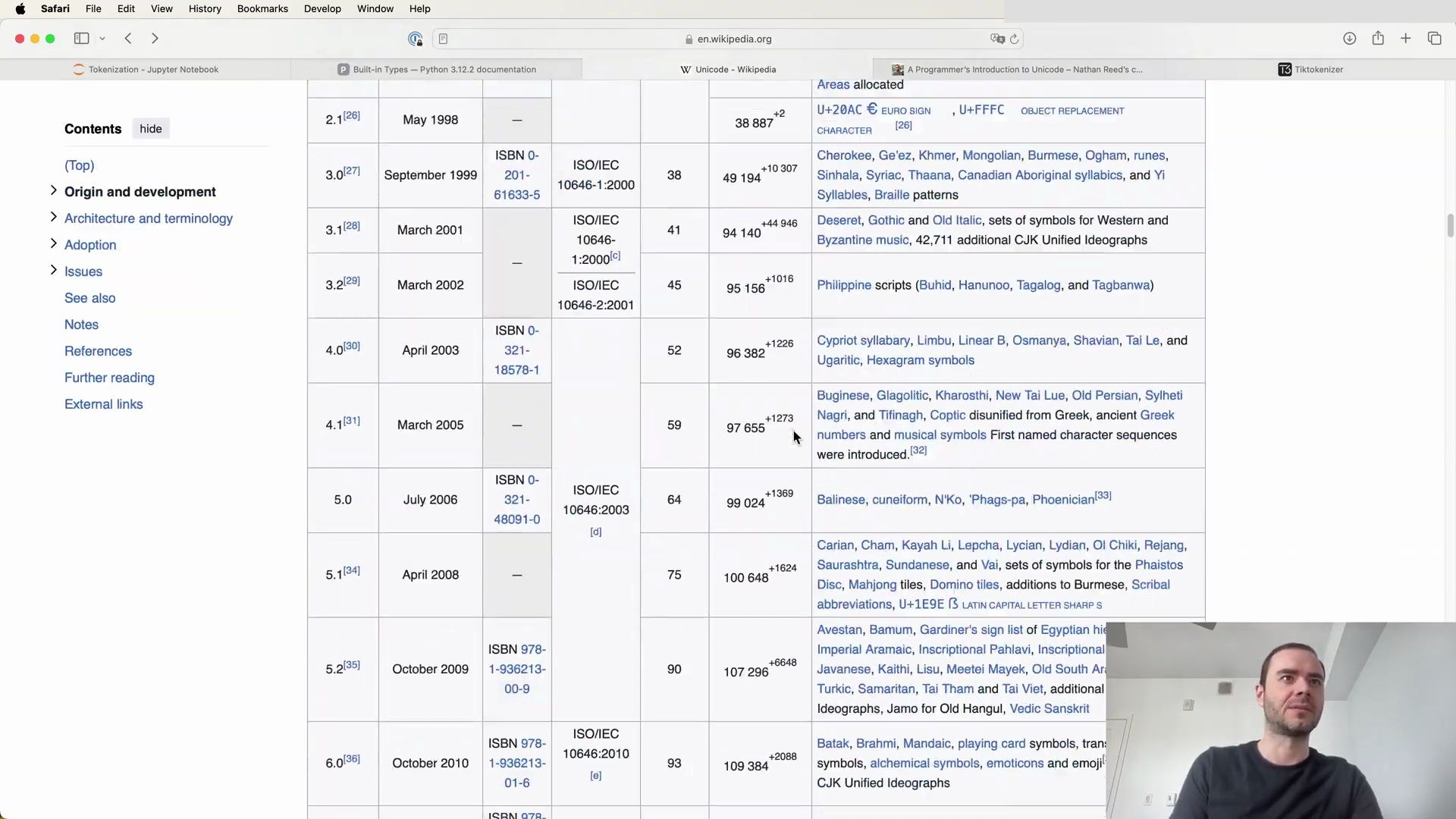1456x819 pixels.
Task: Click the translate page icon
Action: [996, 39]
